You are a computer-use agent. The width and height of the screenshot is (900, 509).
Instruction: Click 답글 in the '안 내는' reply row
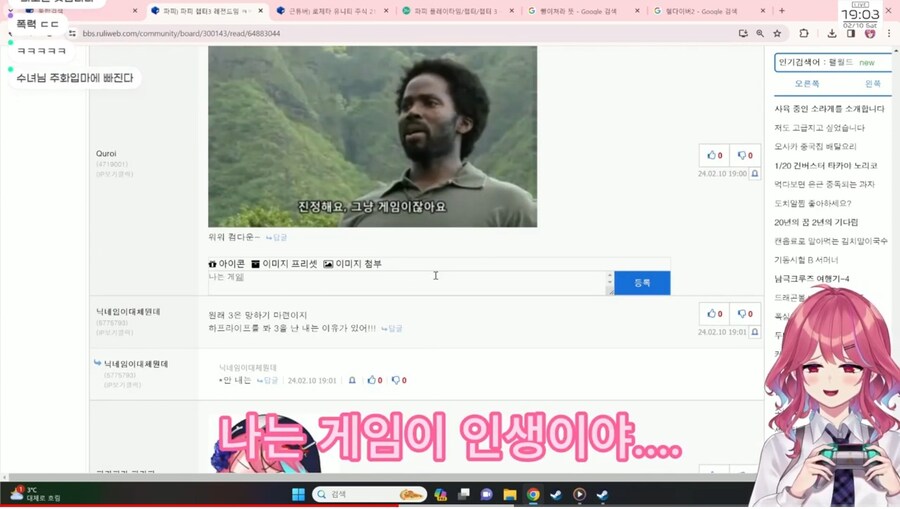pyautogui.click(x=267, y=380)
